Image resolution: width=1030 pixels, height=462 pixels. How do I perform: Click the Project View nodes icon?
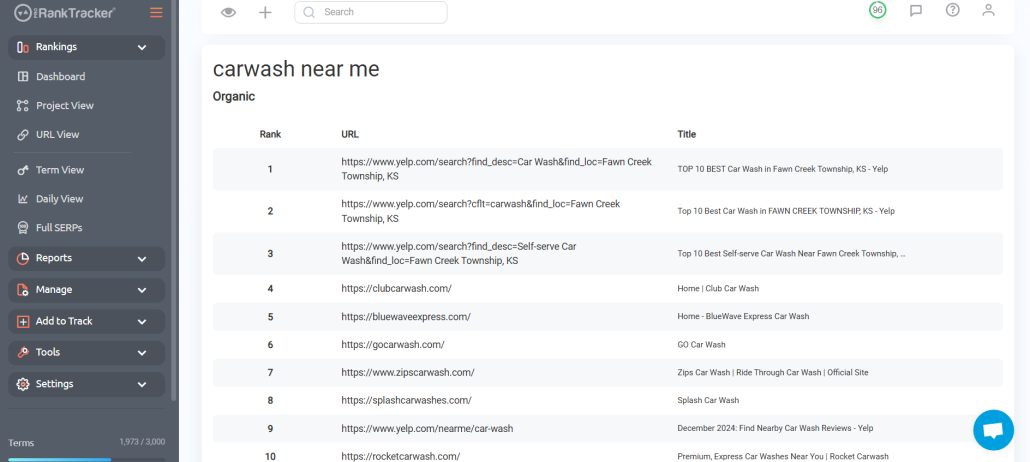pyautogui.click(x=23, y=105)
